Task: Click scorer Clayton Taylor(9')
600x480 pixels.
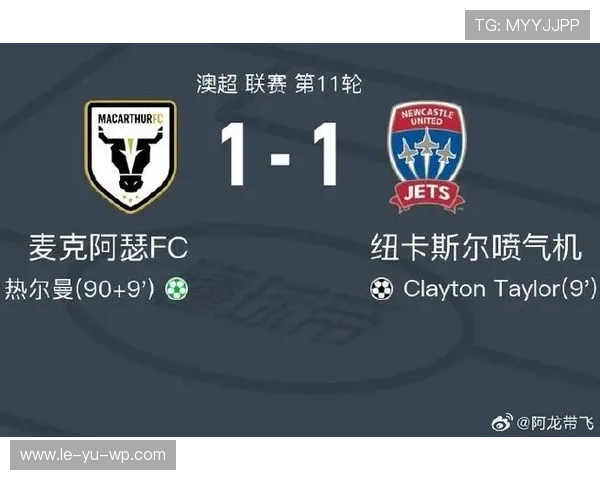Action: 500,289
